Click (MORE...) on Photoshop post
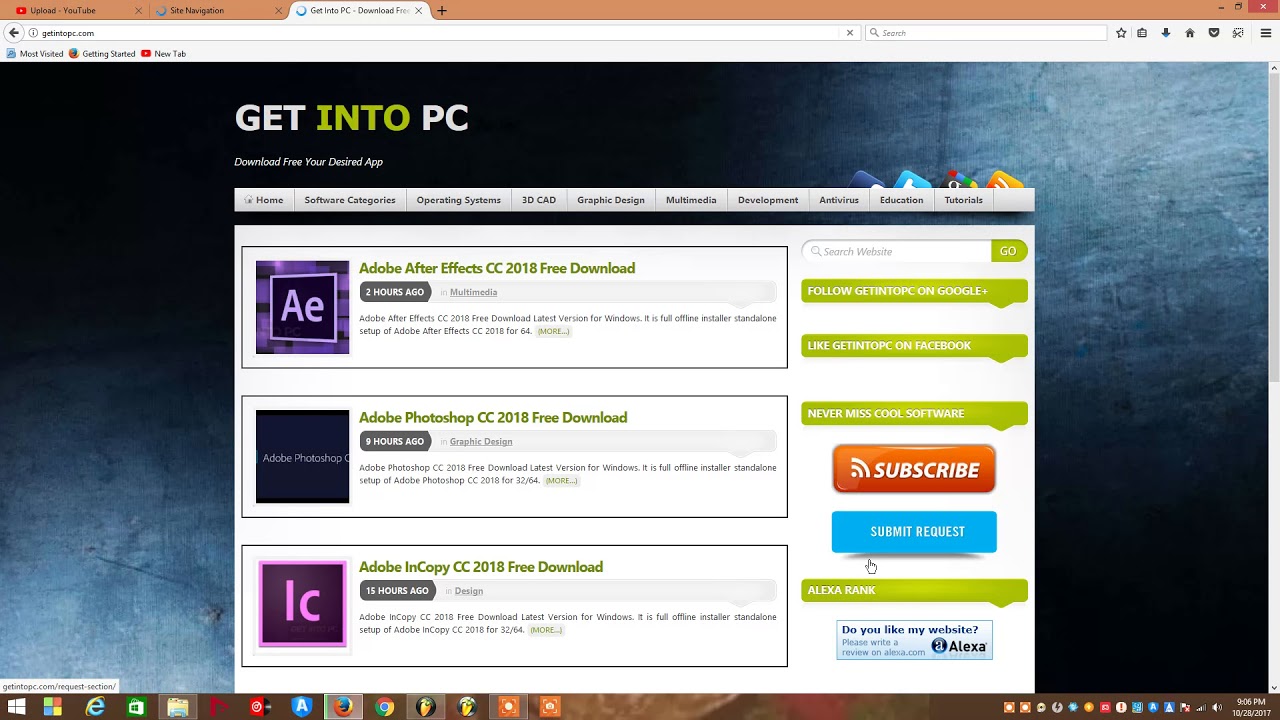 [x=562, y=480]
